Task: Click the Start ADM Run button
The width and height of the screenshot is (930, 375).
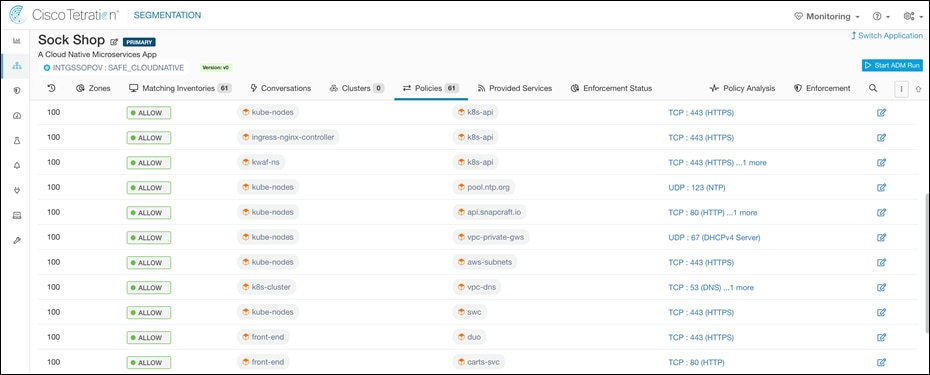Action: pos(892,65)
